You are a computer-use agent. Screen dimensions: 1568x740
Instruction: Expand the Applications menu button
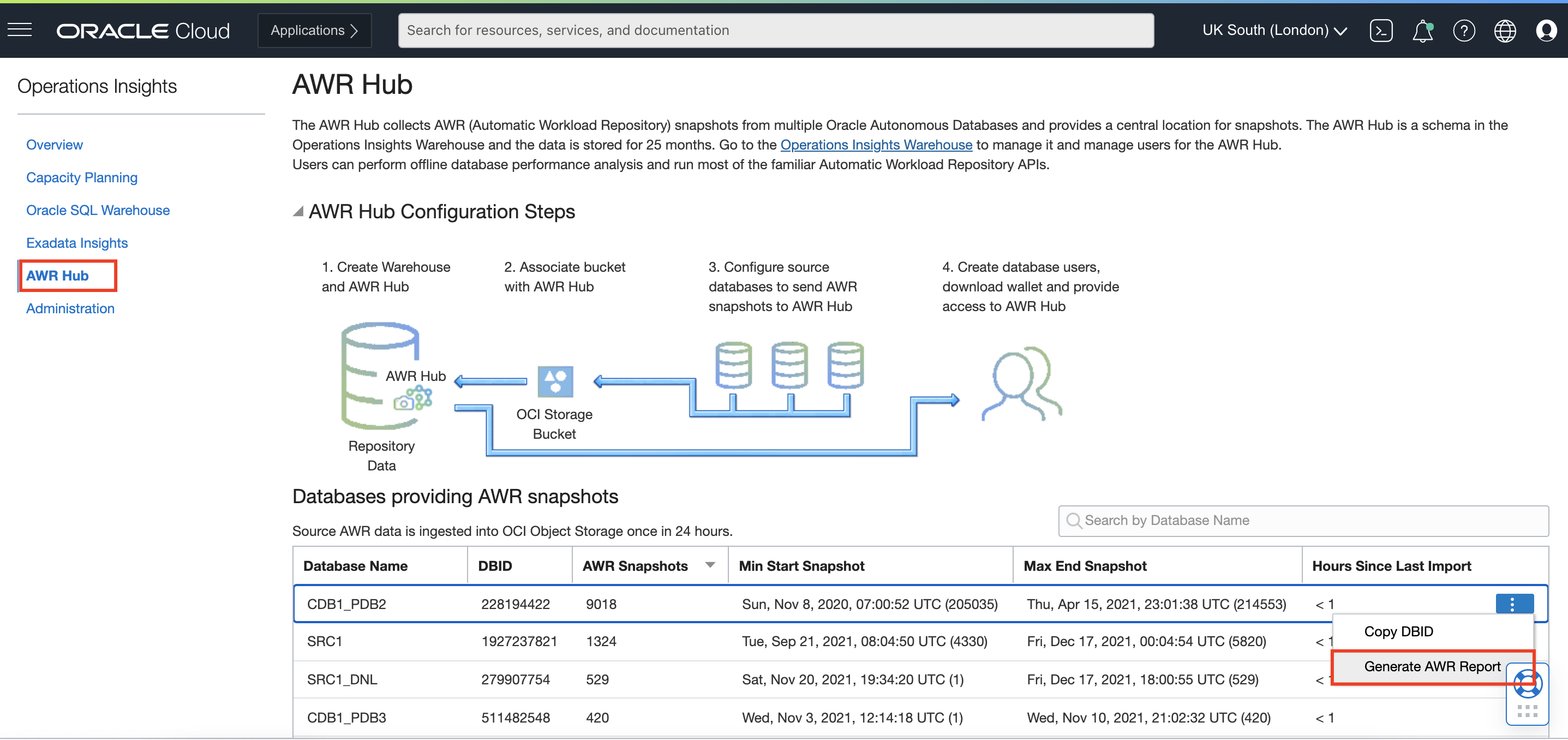click(x=314, y=31)
